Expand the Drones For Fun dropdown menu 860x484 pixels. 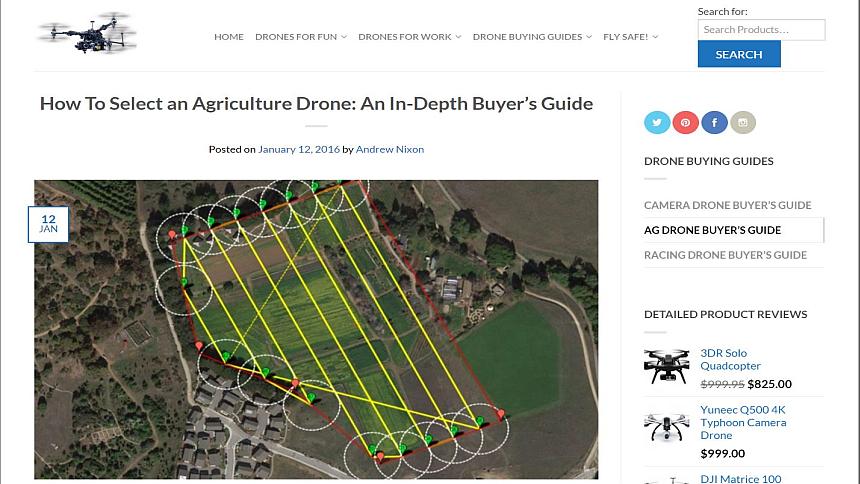pos(301,37)
